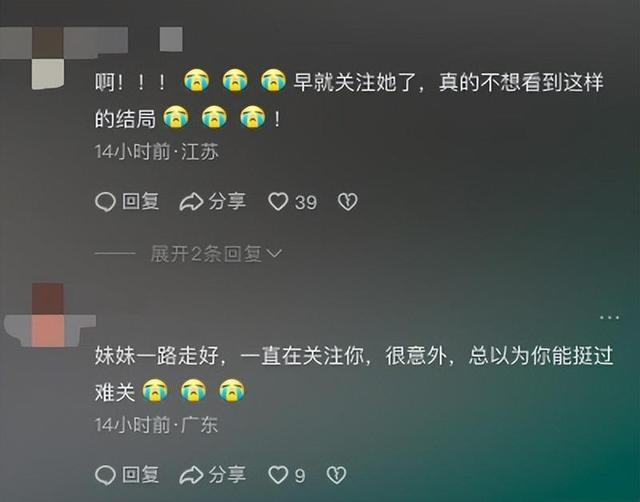Click the 14小时前·广东 timestamp

[x=157, y=425]
